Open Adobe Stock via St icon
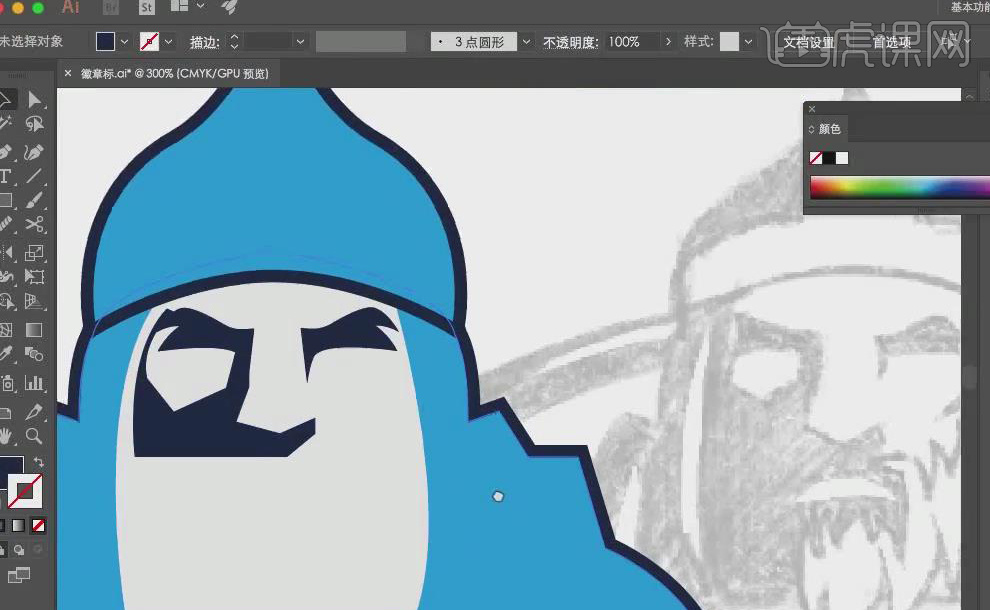 tap(146, 8)
